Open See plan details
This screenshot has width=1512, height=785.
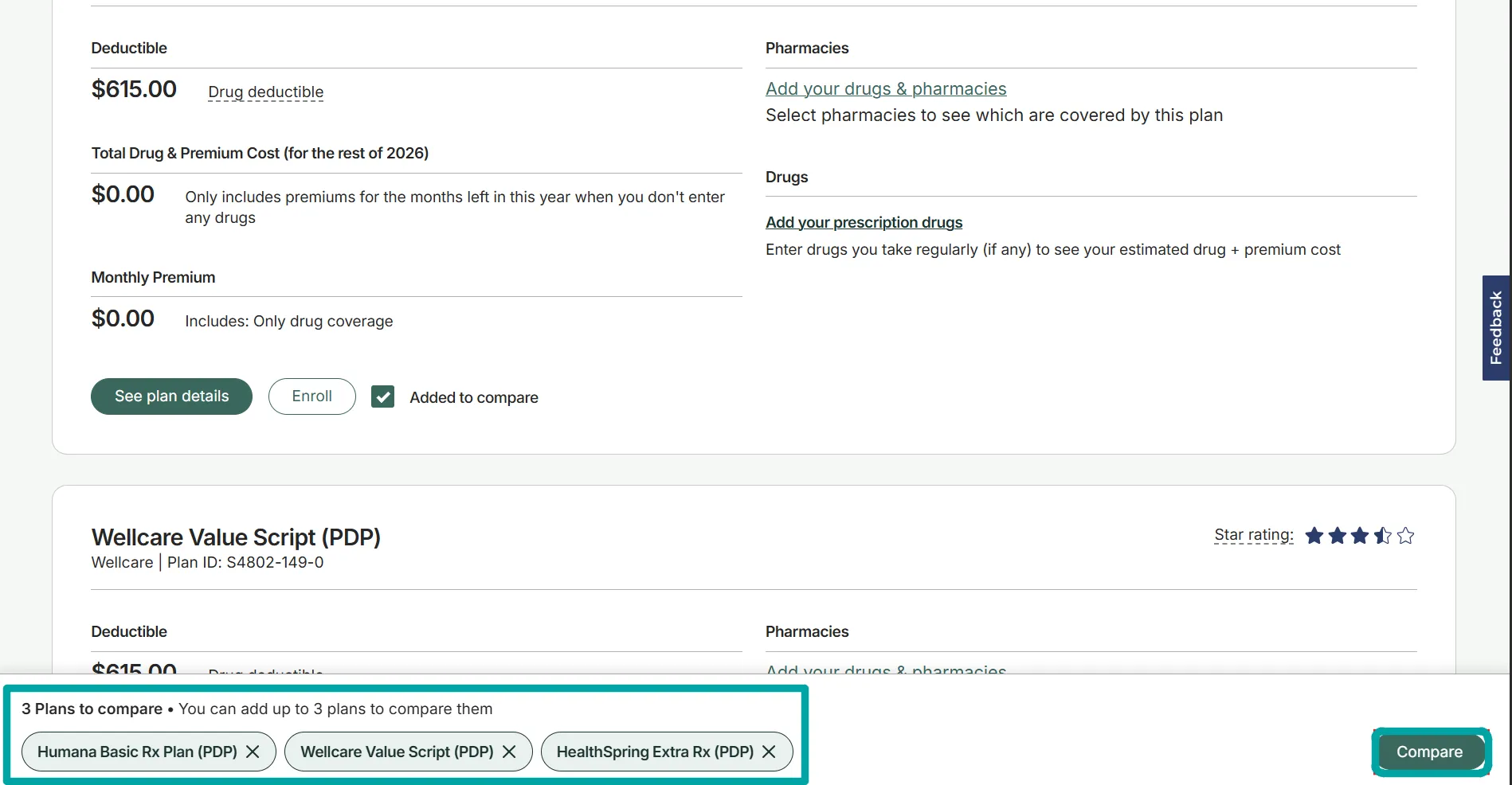[171, 396]
